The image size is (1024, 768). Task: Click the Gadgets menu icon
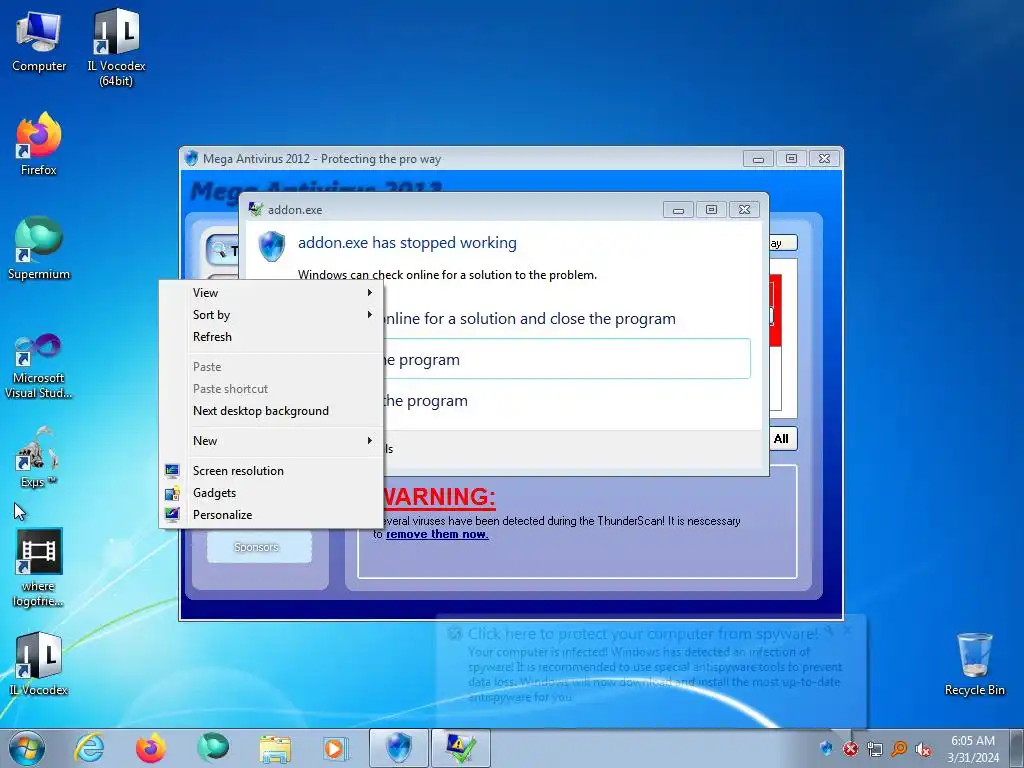coord(172,493)
